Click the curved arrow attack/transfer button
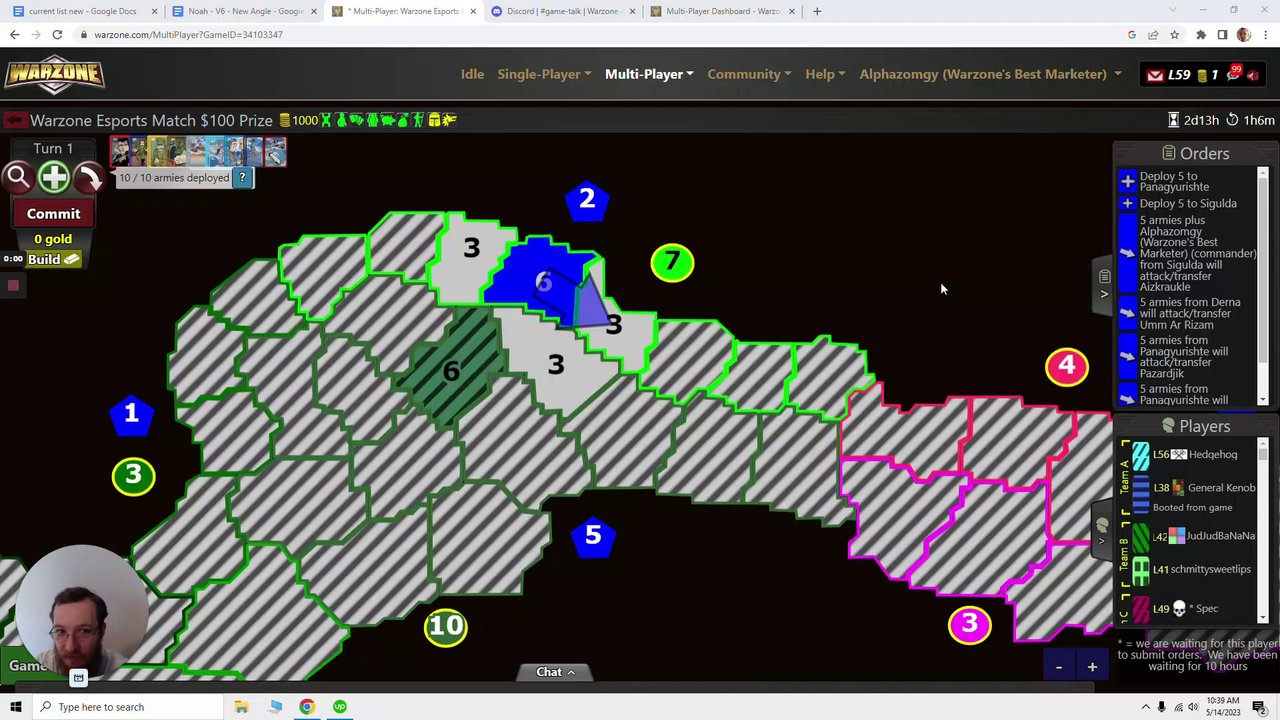Image resolution: width=1280 pixels, height=720 pixels. (89, 178)
